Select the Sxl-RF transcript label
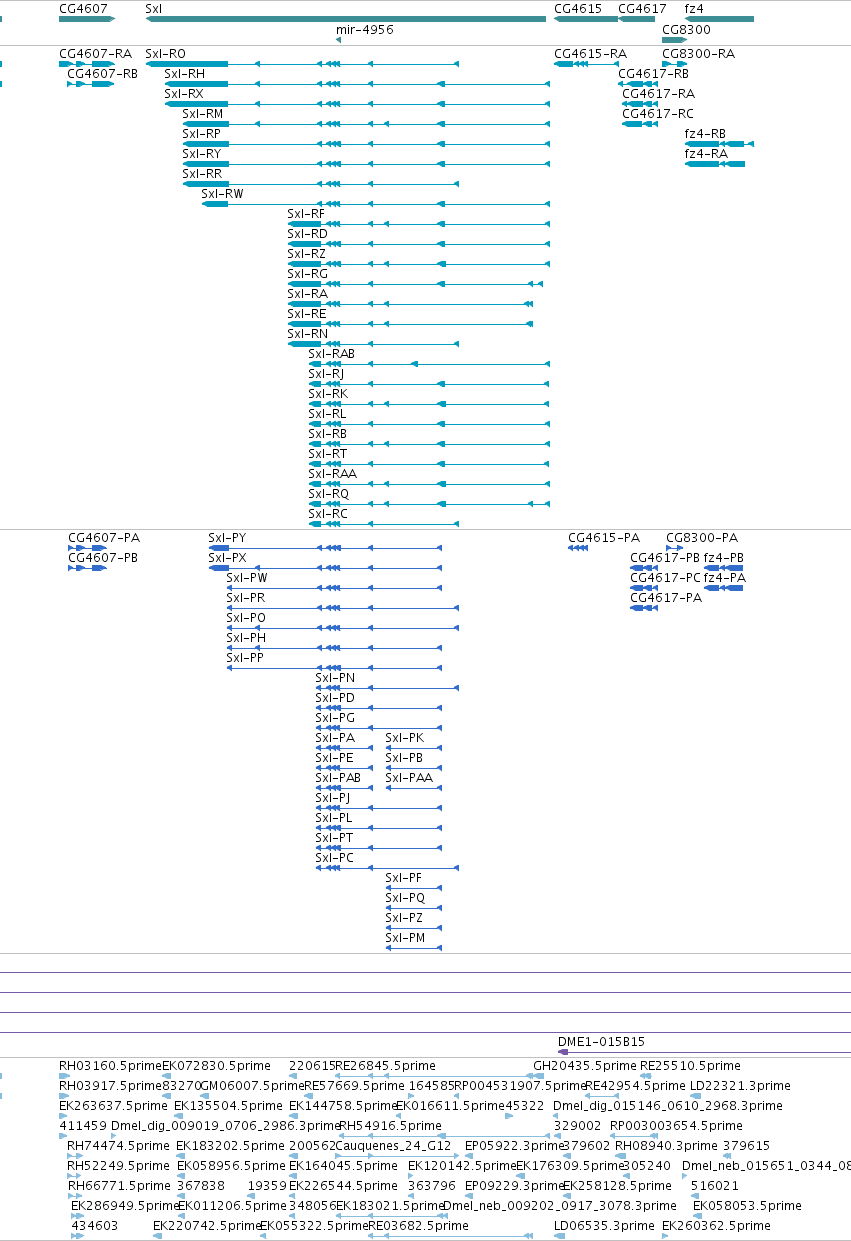Screen dimensions: 851x1241 (306, 213)
